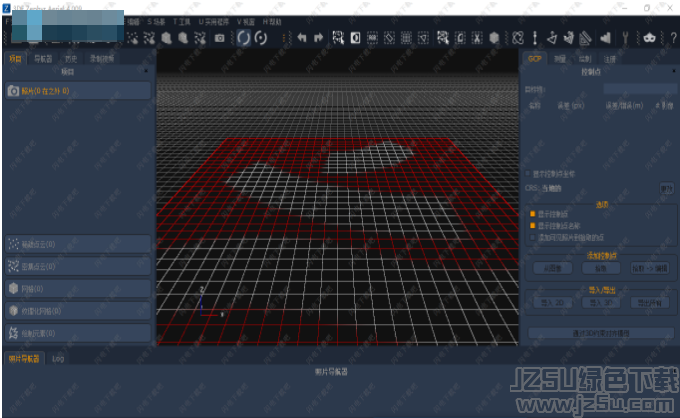The width and height of the screenshot is (680, 418).
Task: Click the 拾取 -> 编辑 button
Action: pyautogui.click(x=649, y=268)
